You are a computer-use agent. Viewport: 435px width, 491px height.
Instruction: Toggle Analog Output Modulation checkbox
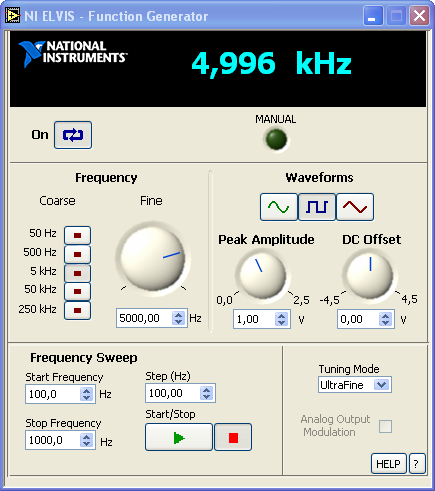click(386, 426)
